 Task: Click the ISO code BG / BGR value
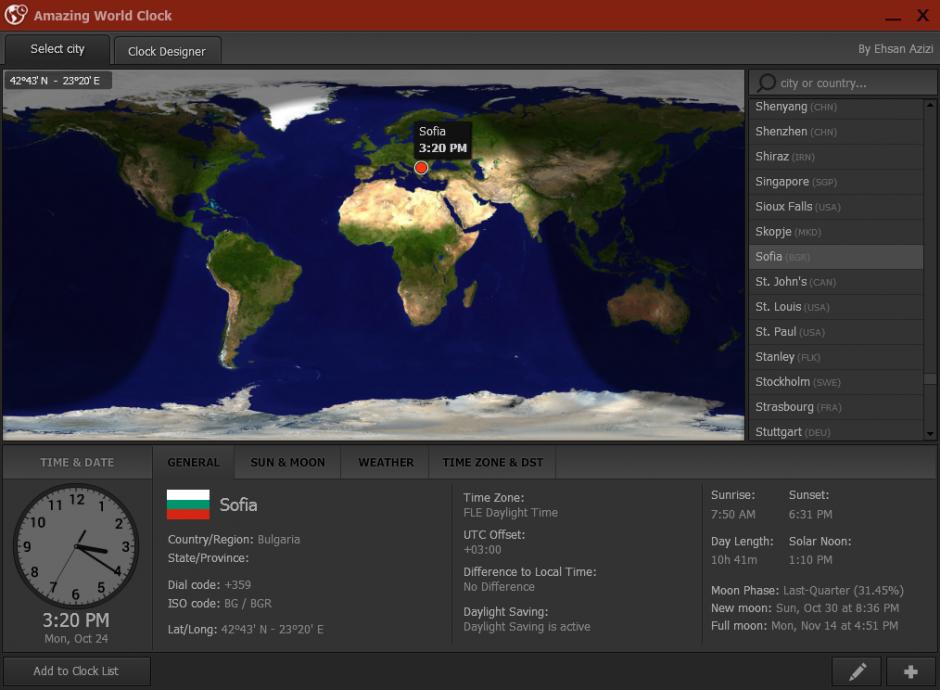(x=248, y=604)
